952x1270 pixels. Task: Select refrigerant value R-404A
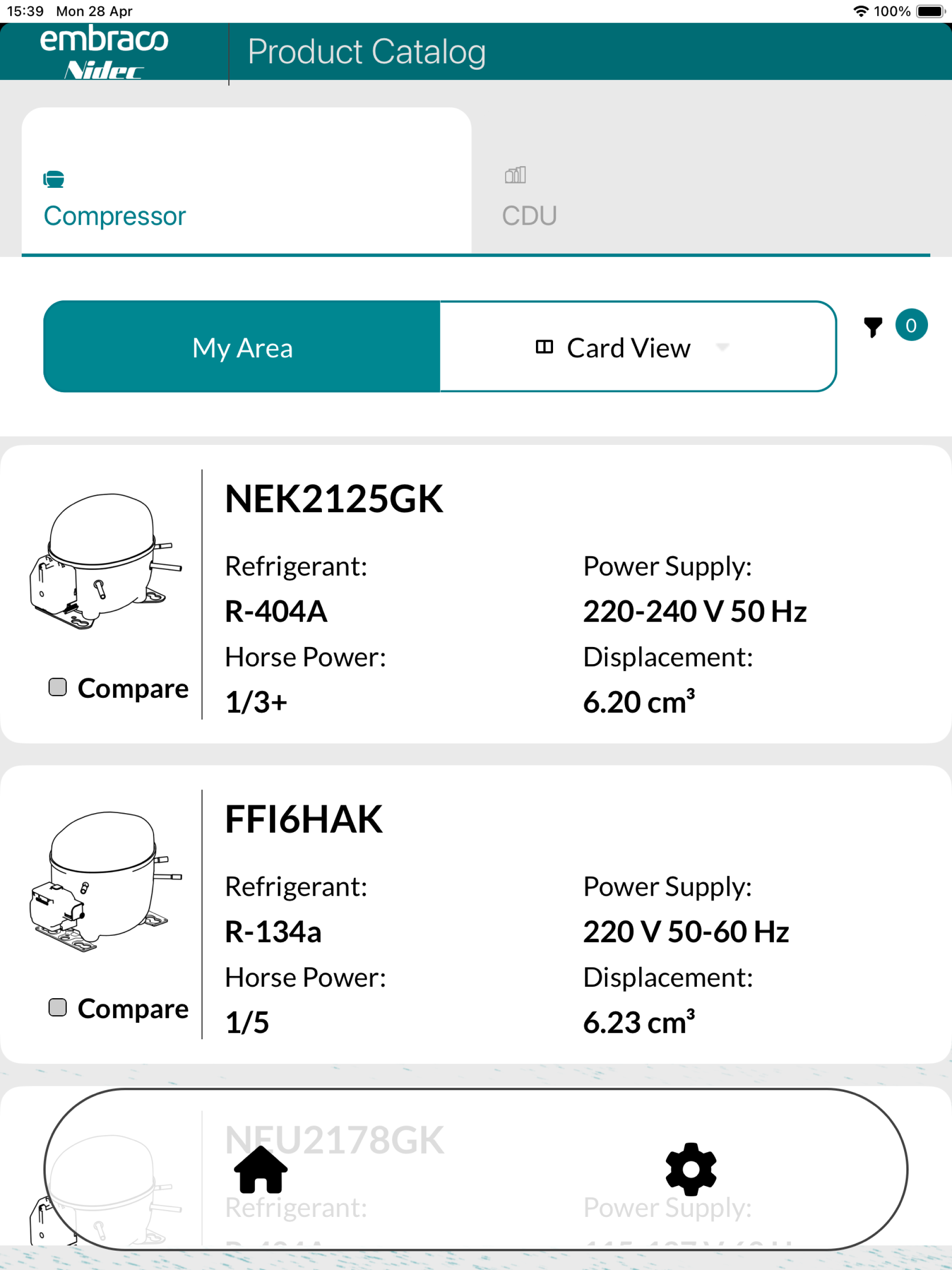276,611
